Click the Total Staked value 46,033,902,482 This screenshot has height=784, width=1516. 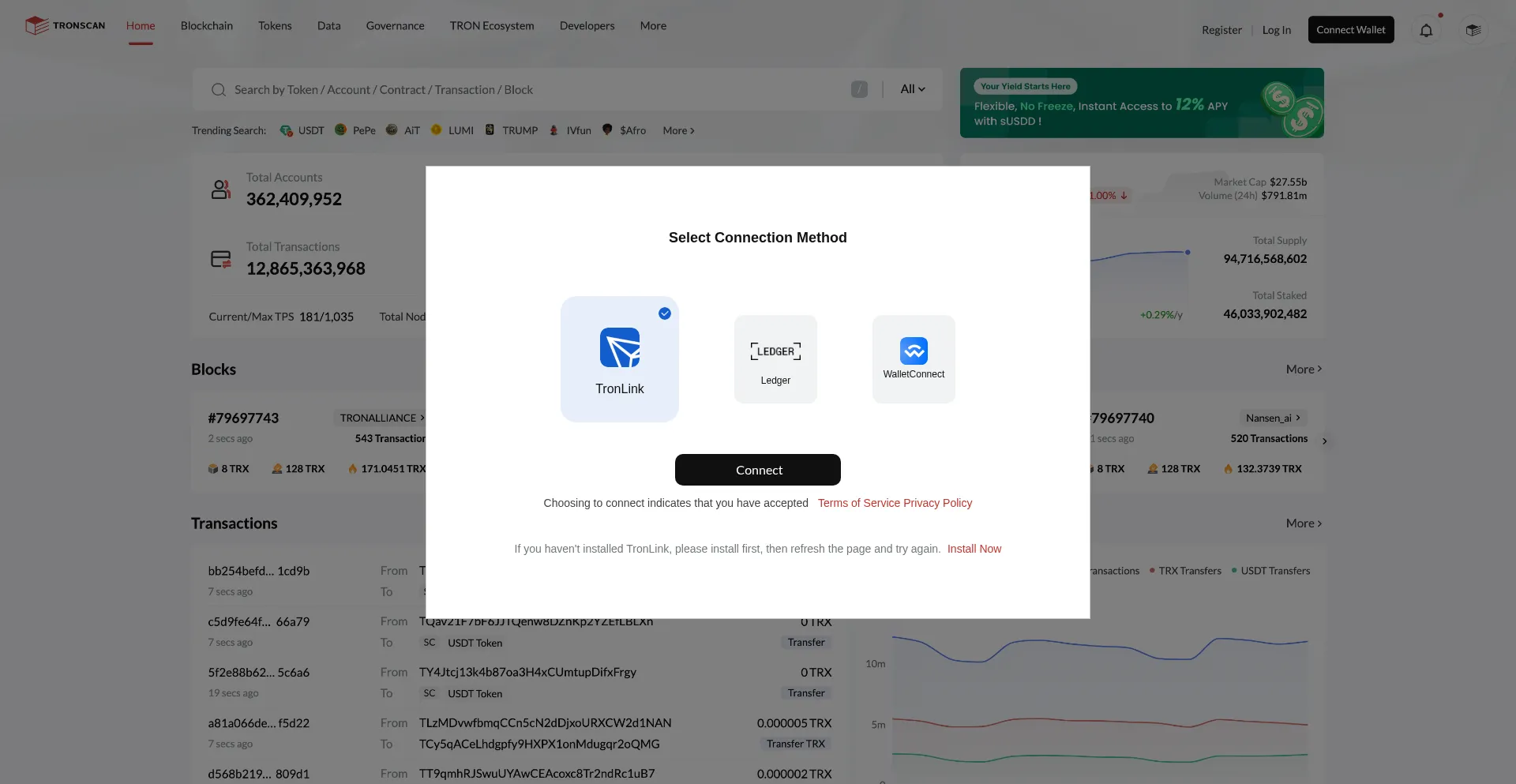pyautogui.click(x=1265, y=314)
